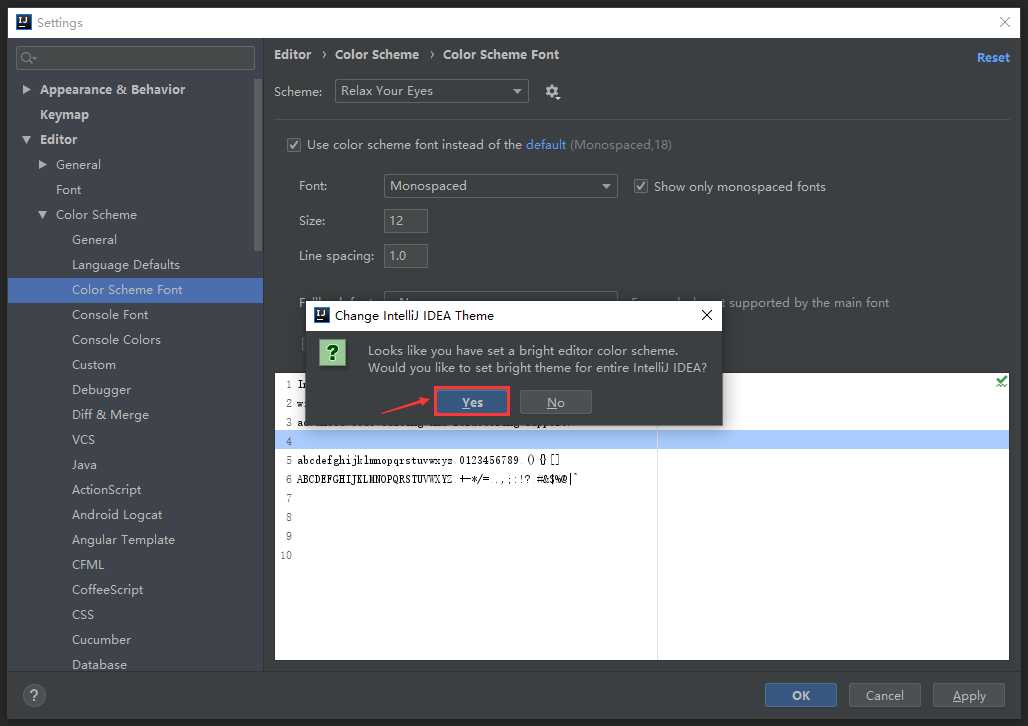This screenshot has height=726, width=1028.
Task: Click the Reset link
Action: [993, 58]
